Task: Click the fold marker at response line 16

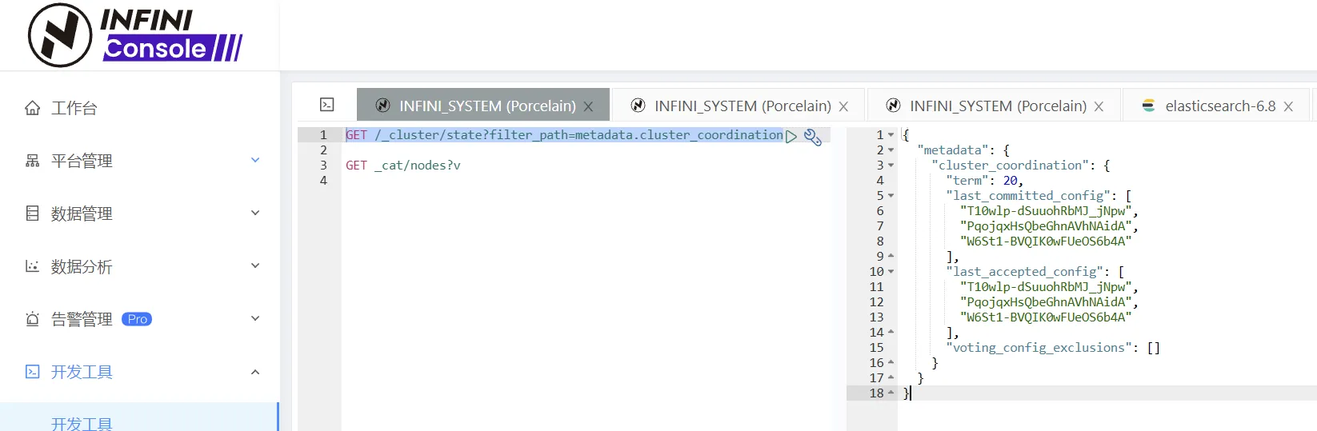Action: click(891, 363)
